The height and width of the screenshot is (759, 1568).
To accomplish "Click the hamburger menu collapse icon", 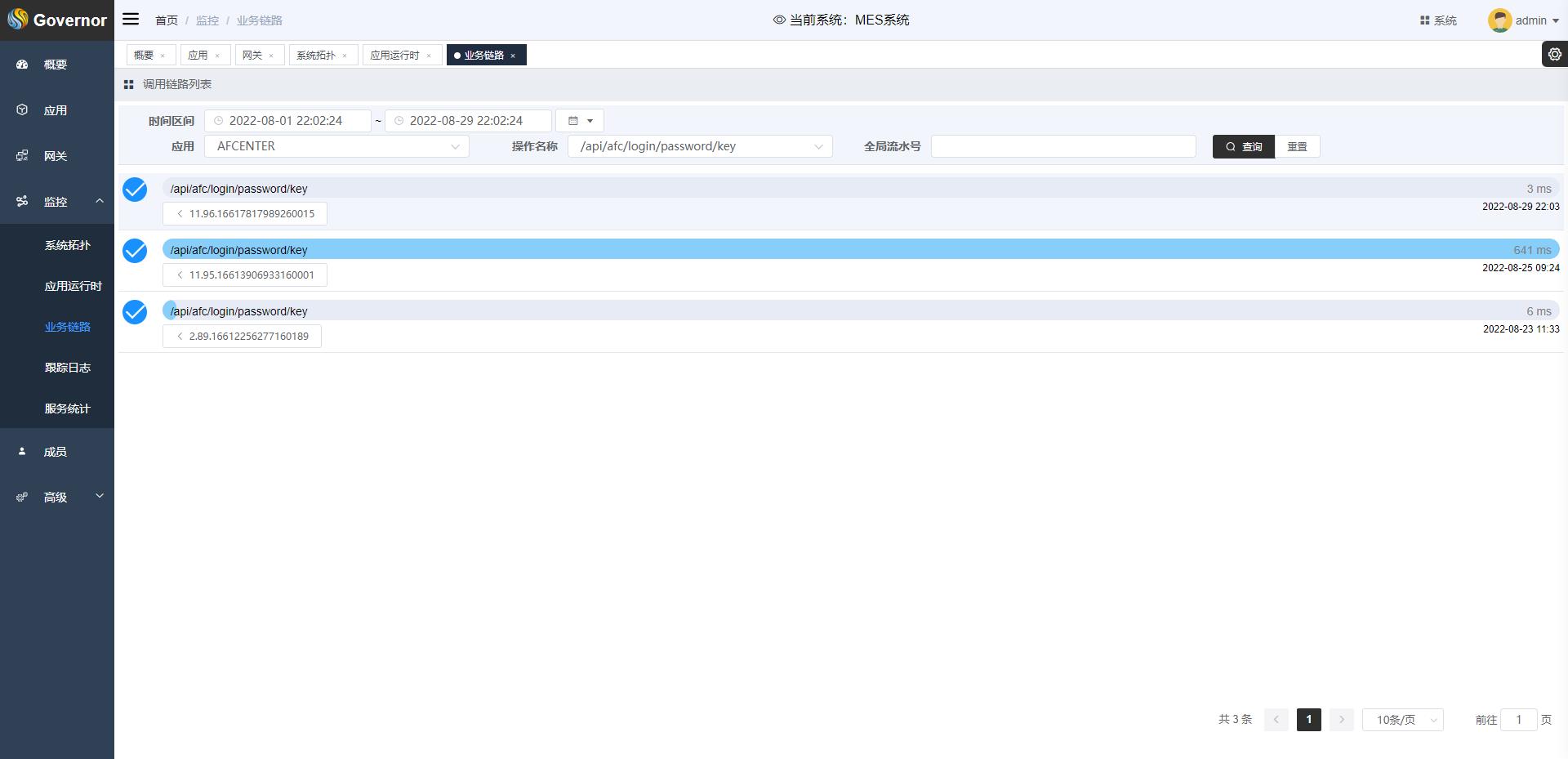I will click(131, 20).
